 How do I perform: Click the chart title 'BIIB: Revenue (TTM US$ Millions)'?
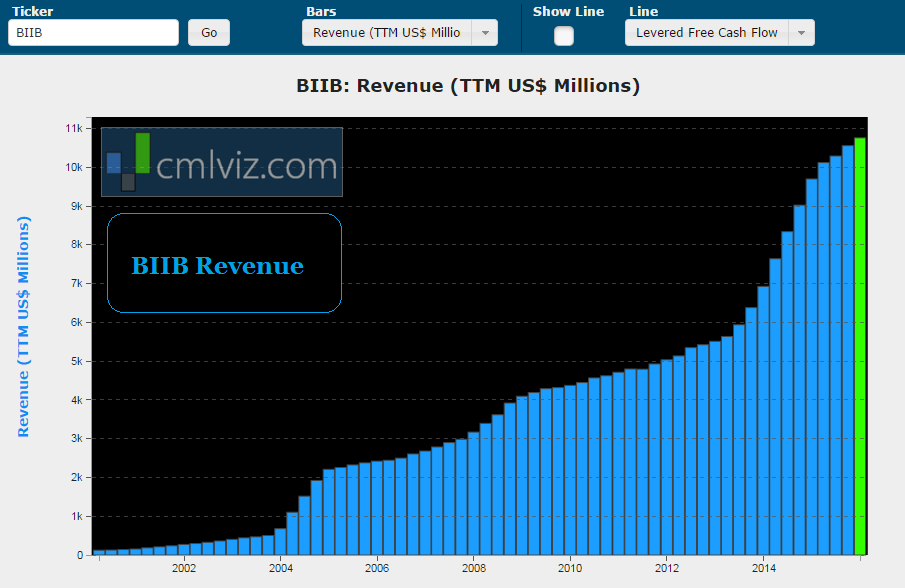click(468, 85)
